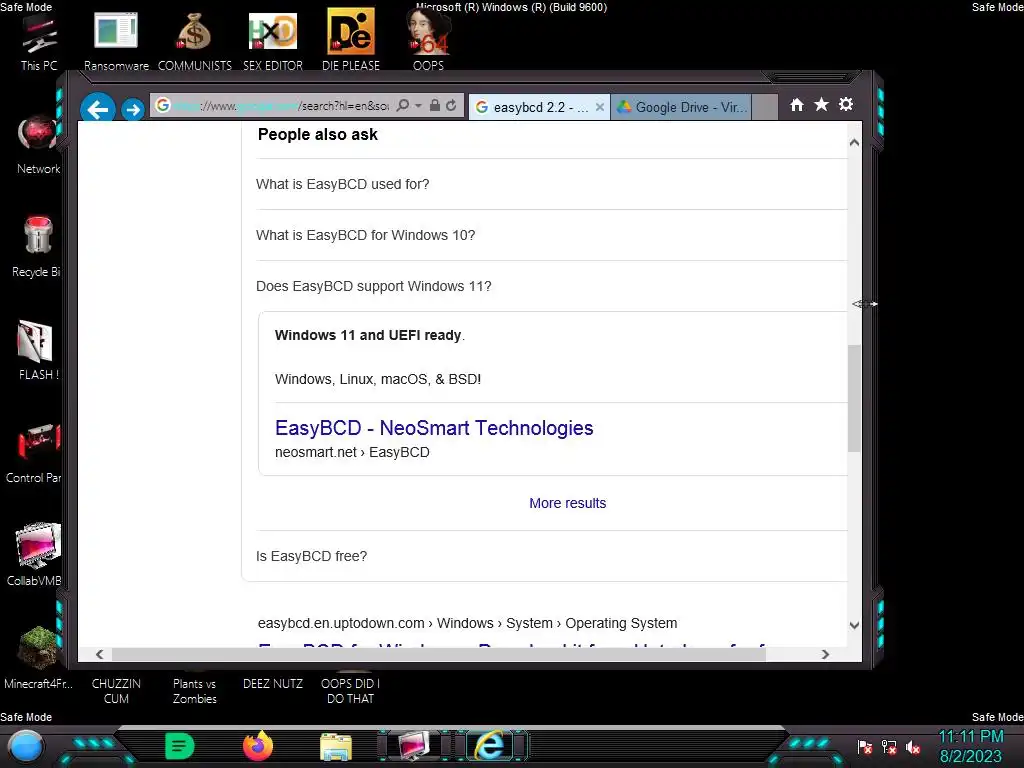Screen dimensions: 1024x768
Task: Click the network tray icon
Action: pyautogui.click(x=889, y=747)
